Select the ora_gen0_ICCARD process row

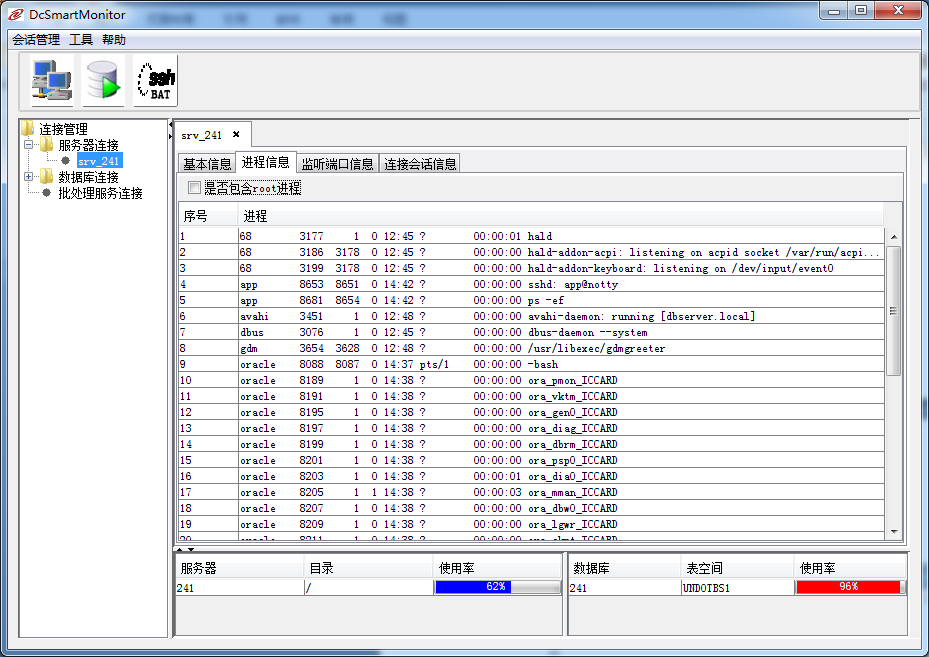click(x=531, y=412)
